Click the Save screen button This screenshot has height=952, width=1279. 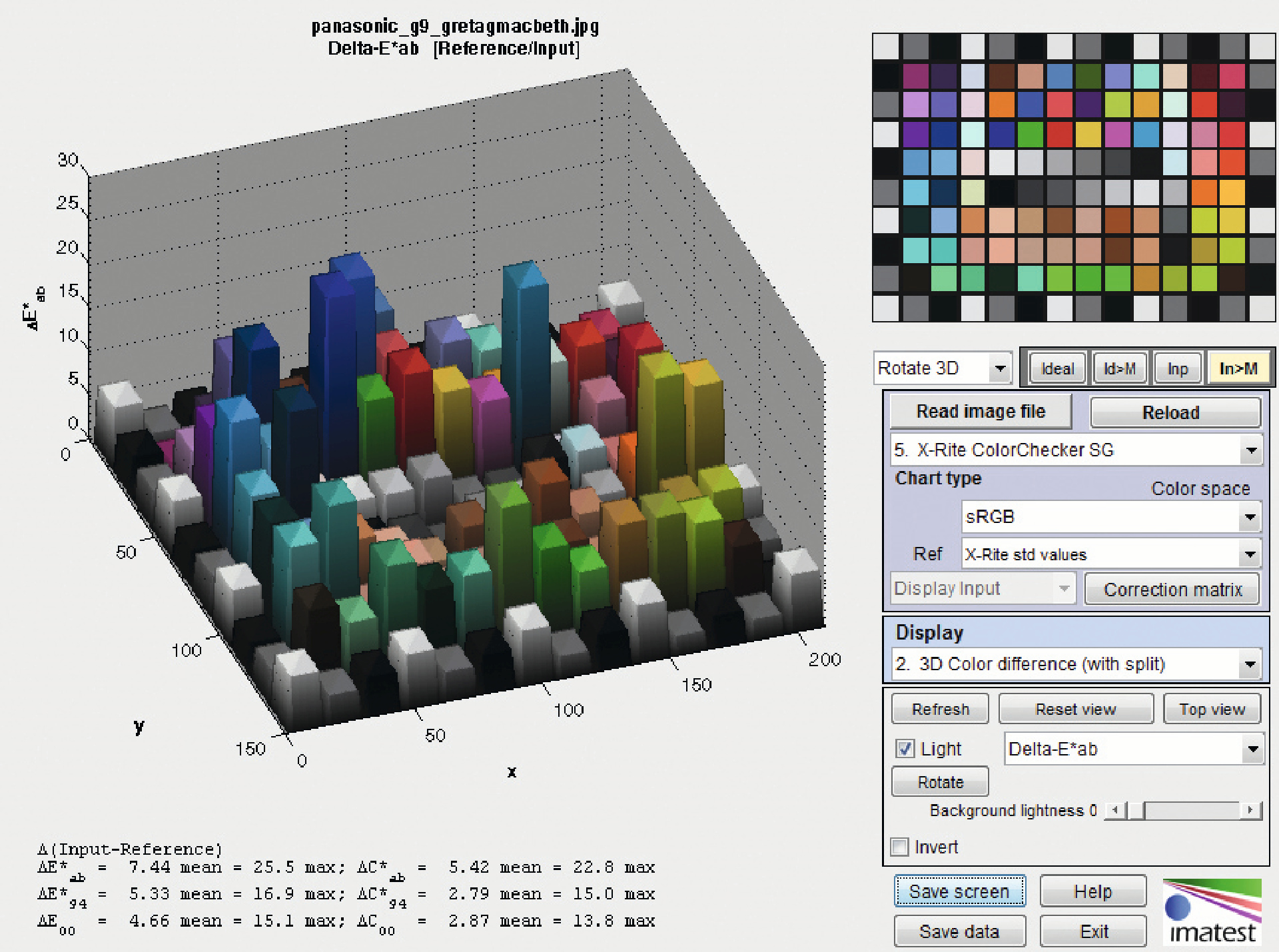coord(959,891)
